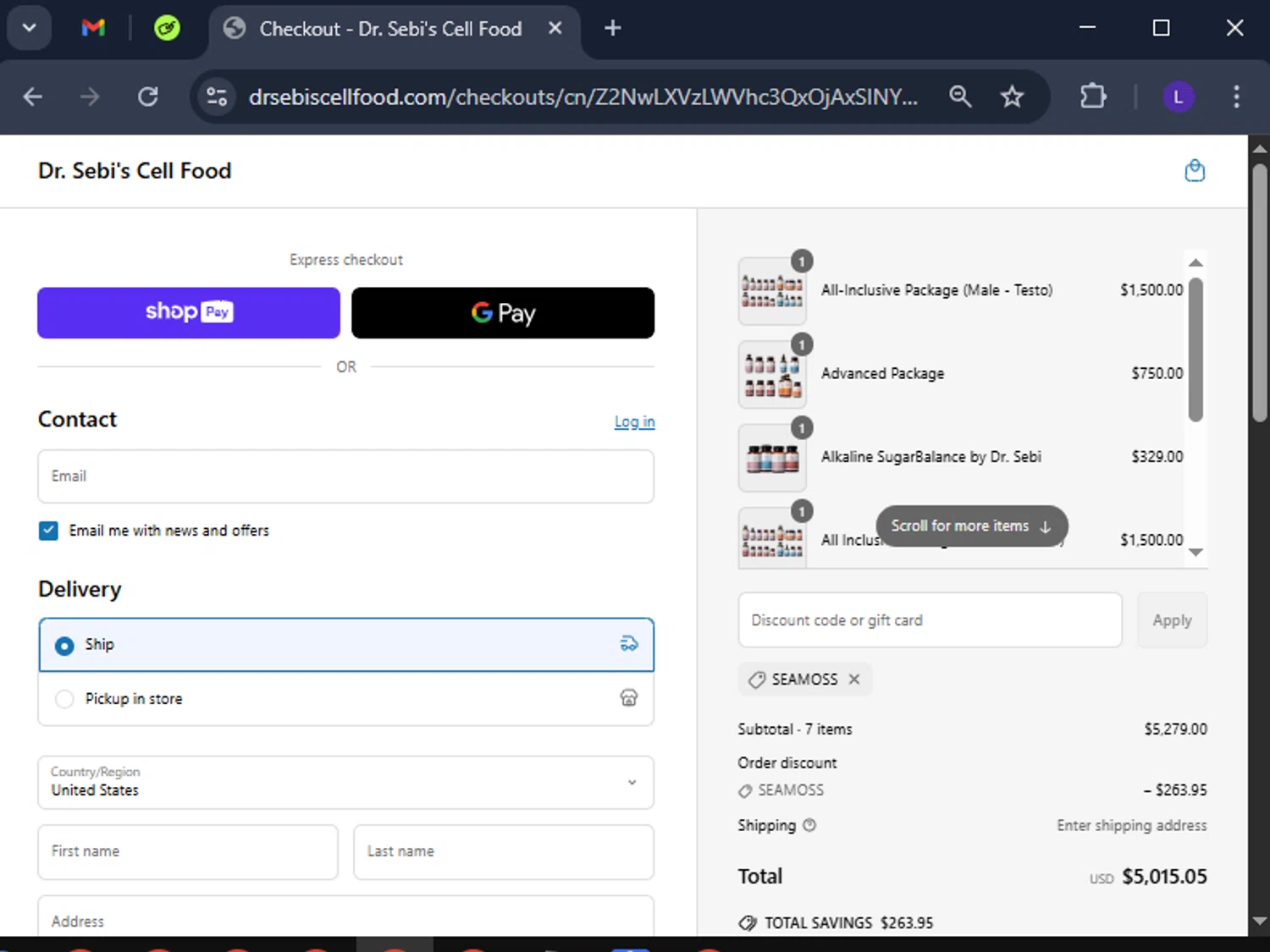Open the Chrome profile avatar L
The image size is (1270, 952).
(x=1178, y=96)
